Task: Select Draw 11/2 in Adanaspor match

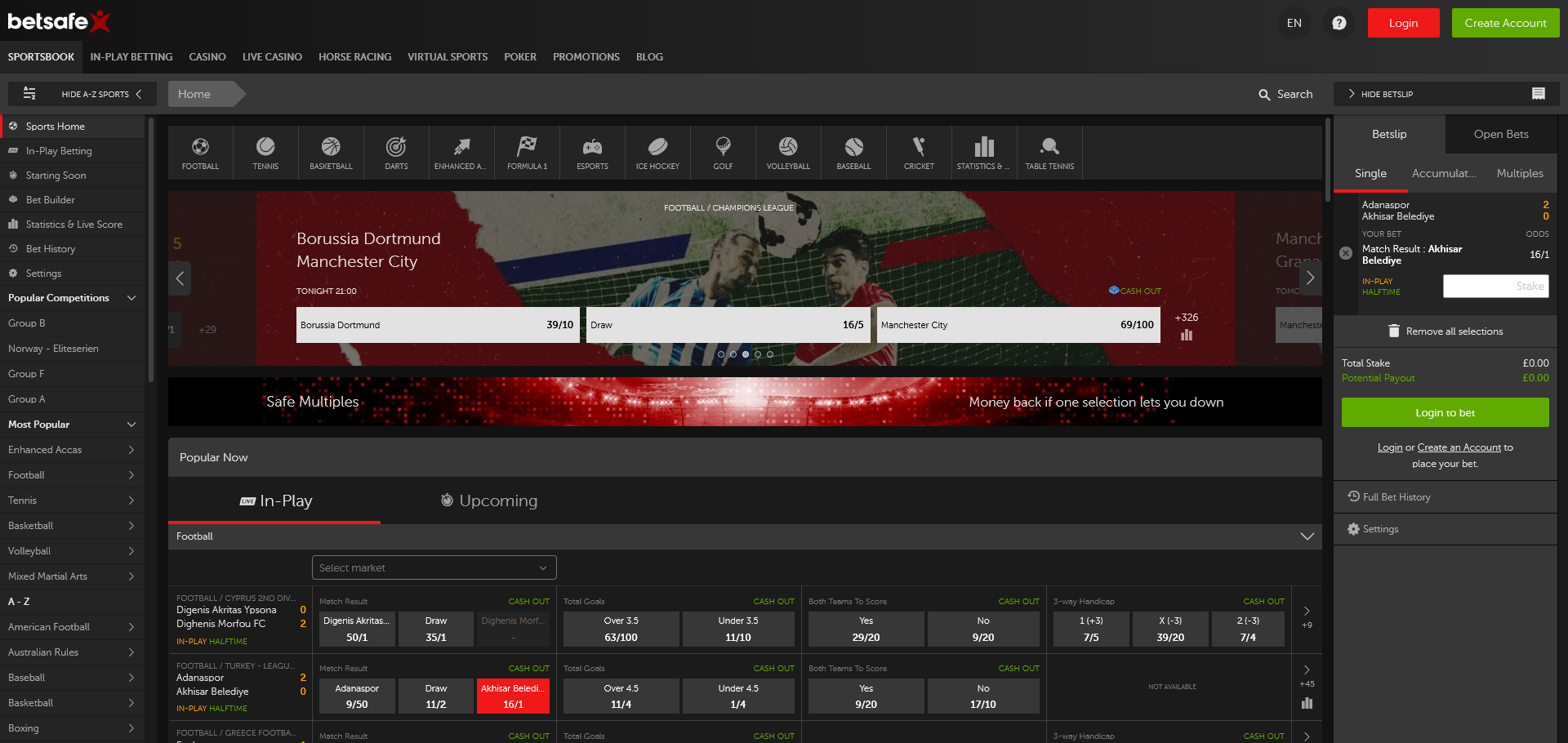Action: click(x=436, y=696)
